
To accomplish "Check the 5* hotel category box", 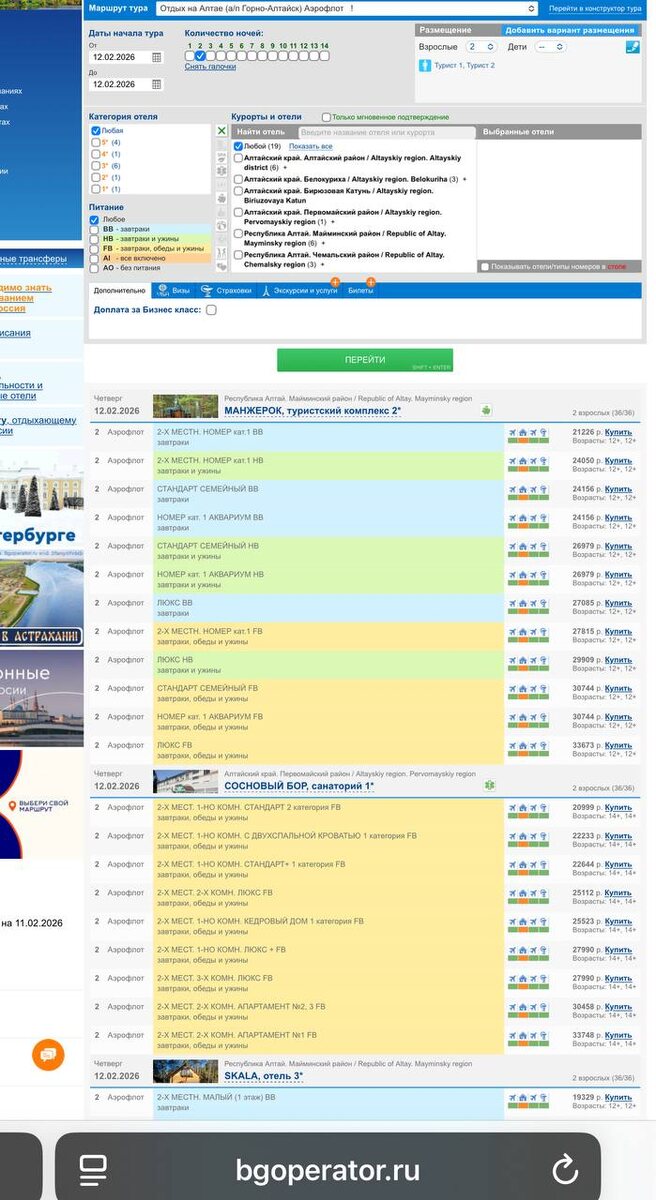I will (x=95, y=142).
